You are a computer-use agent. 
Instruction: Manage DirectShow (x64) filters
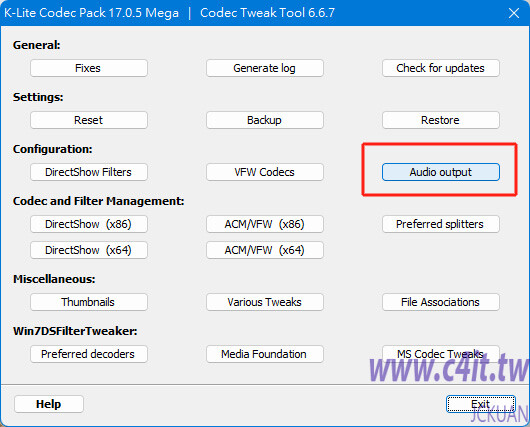89,250
